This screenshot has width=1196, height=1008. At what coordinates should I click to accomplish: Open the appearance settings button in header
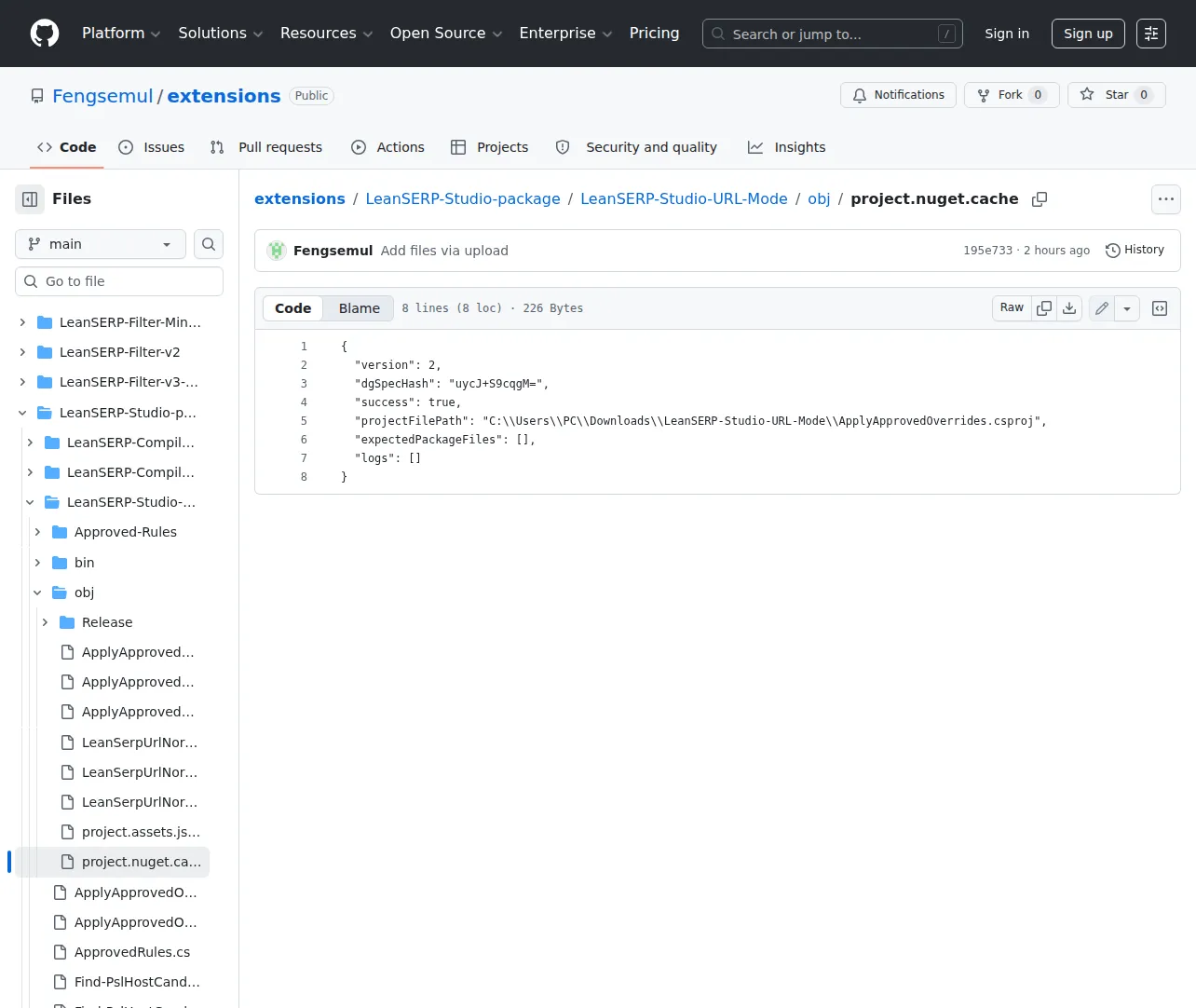(1151, 34)
